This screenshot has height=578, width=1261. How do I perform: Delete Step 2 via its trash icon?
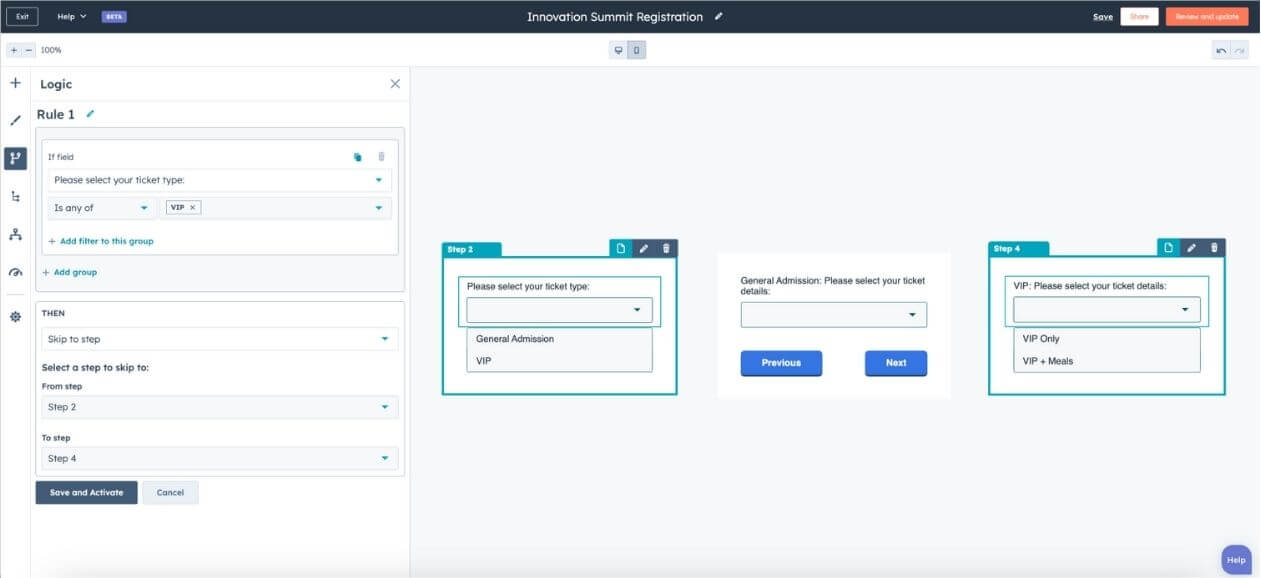pyautogui.click(x=666, y=248)
